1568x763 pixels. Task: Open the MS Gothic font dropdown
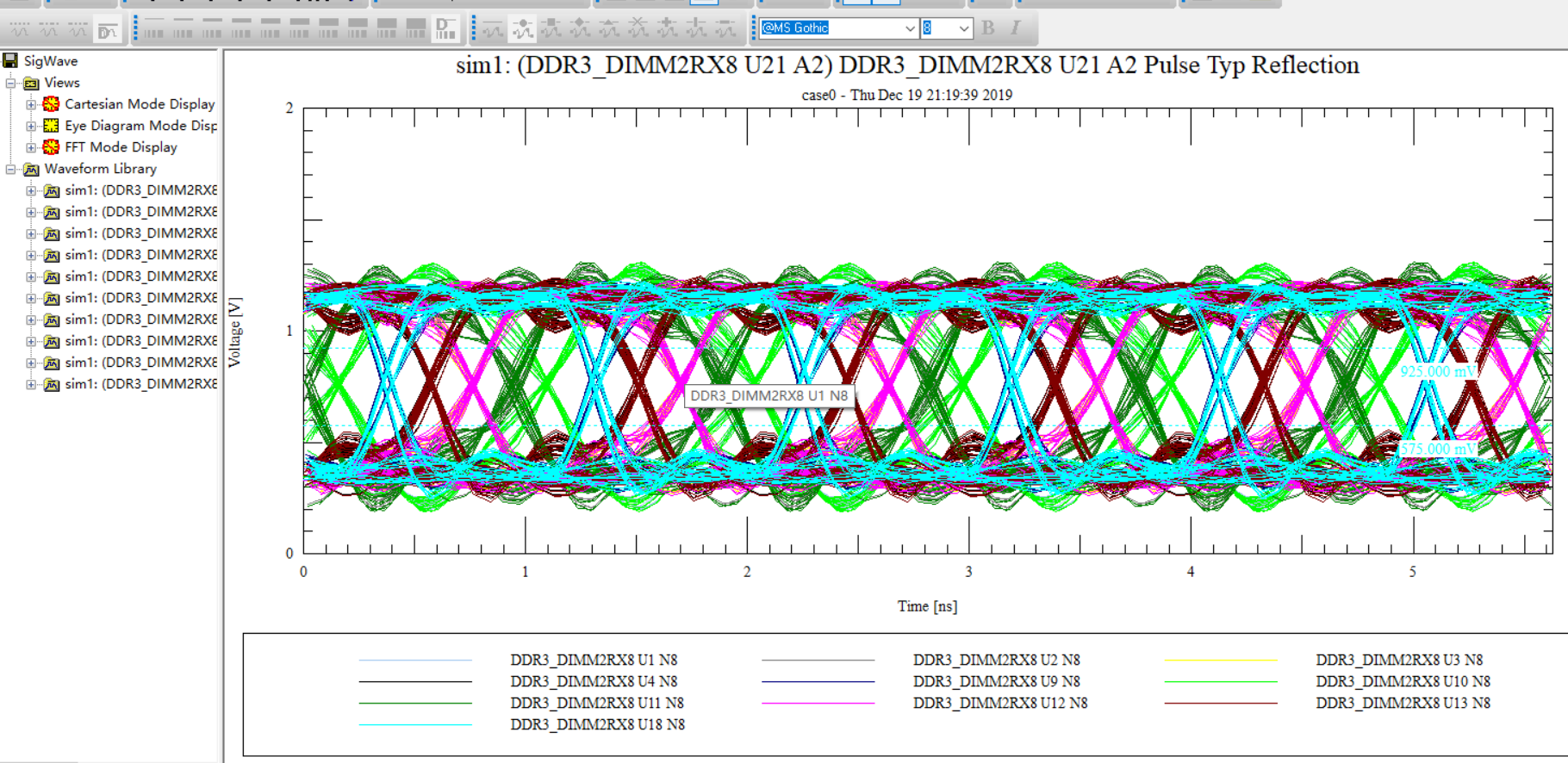[910, 28]
